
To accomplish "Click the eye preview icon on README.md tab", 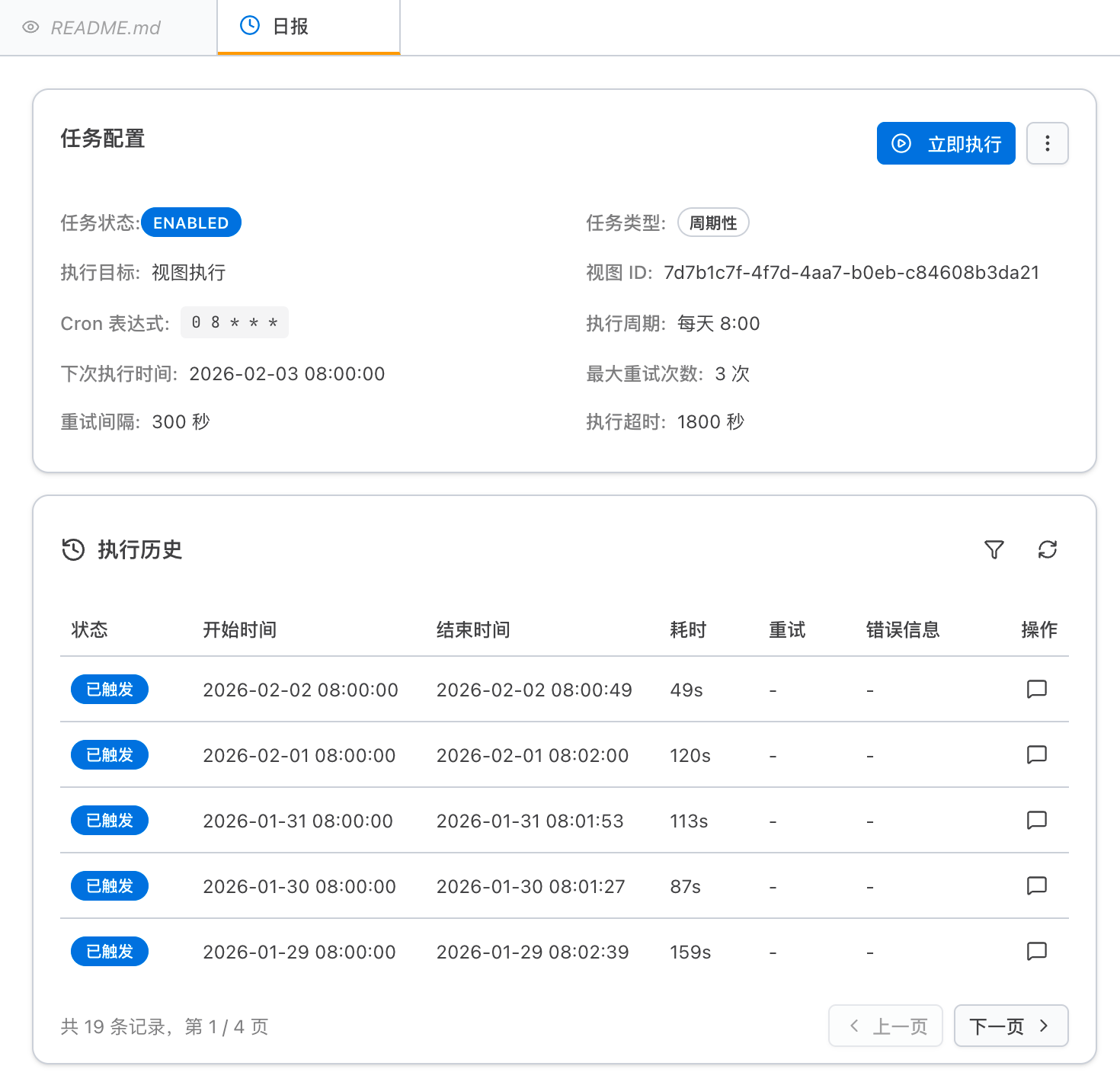I will (30, 27).
